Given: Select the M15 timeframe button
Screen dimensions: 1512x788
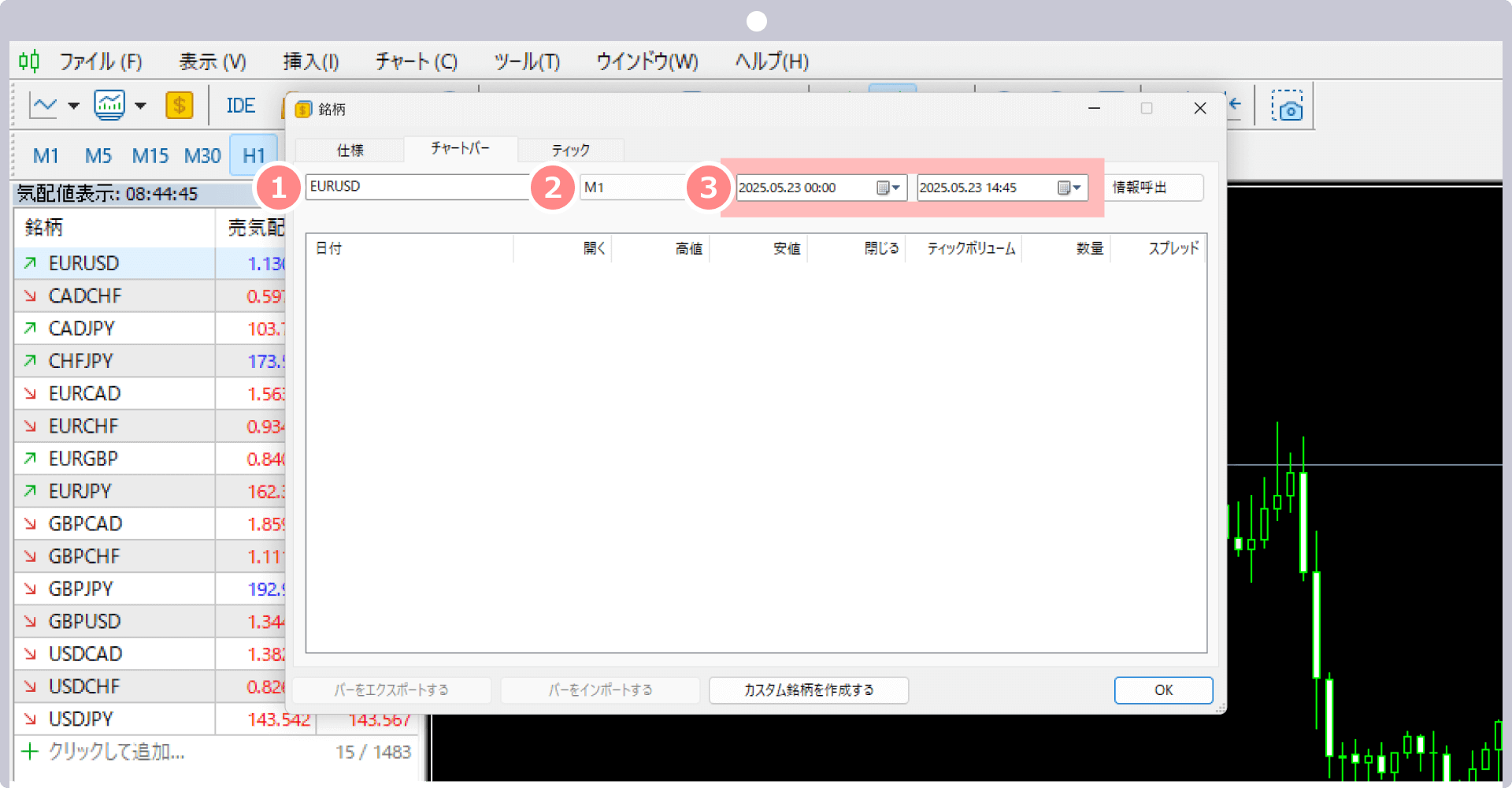Looking at the screenshot, I should pos(150,156).
